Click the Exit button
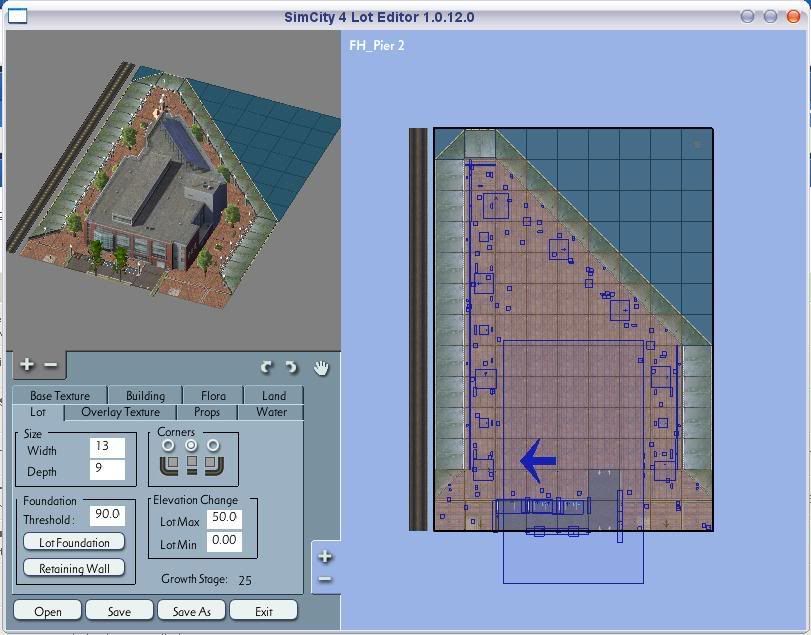This screenshot has height=635, width=811. pos(263,611)
